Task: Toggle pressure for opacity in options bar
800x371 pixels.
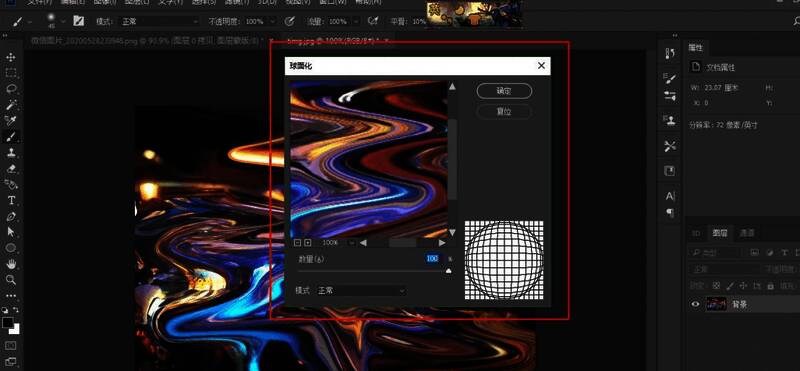Action: 290,21
